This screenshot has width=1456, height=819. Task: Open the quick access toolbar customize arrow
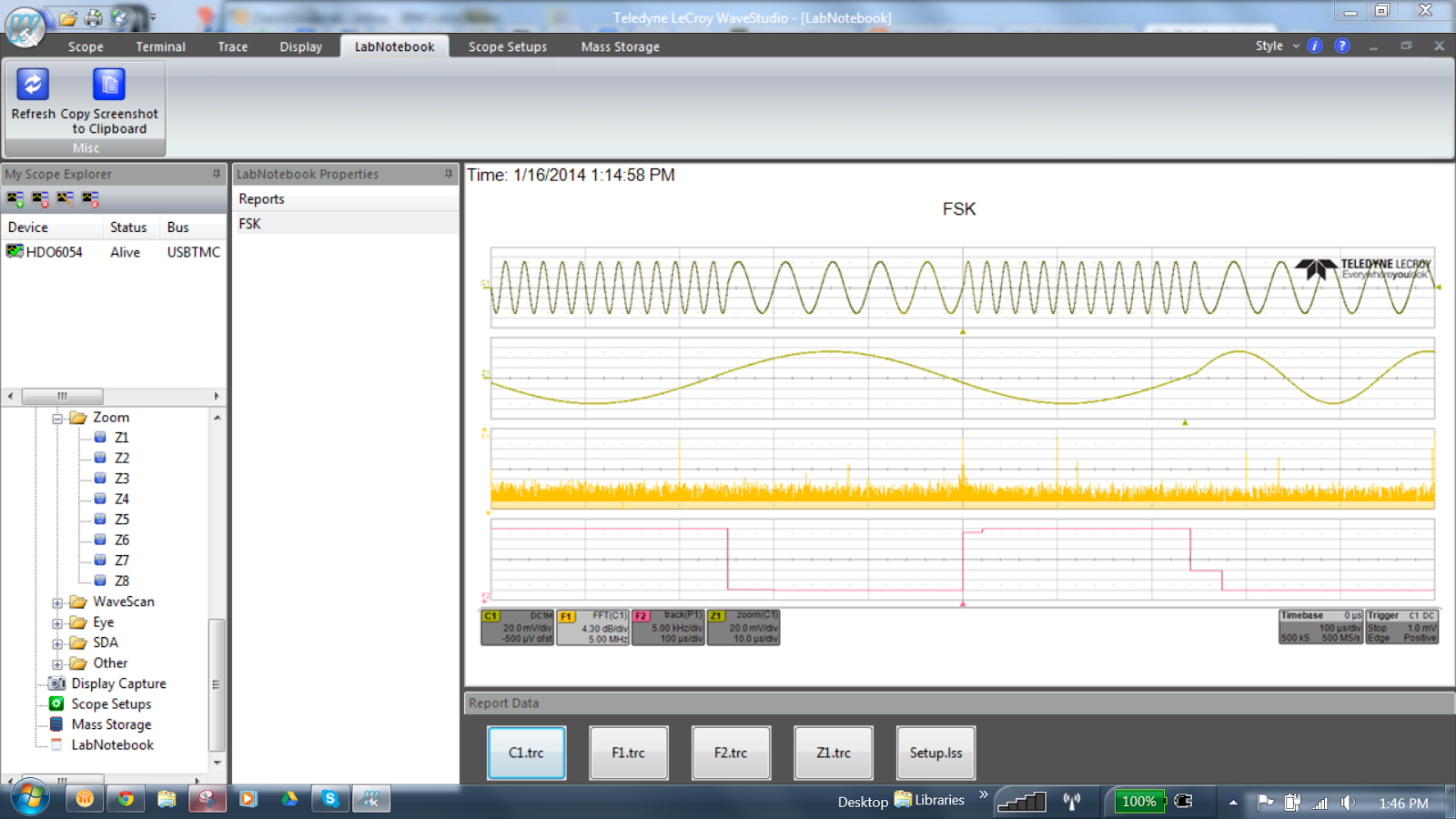[153, 17]
